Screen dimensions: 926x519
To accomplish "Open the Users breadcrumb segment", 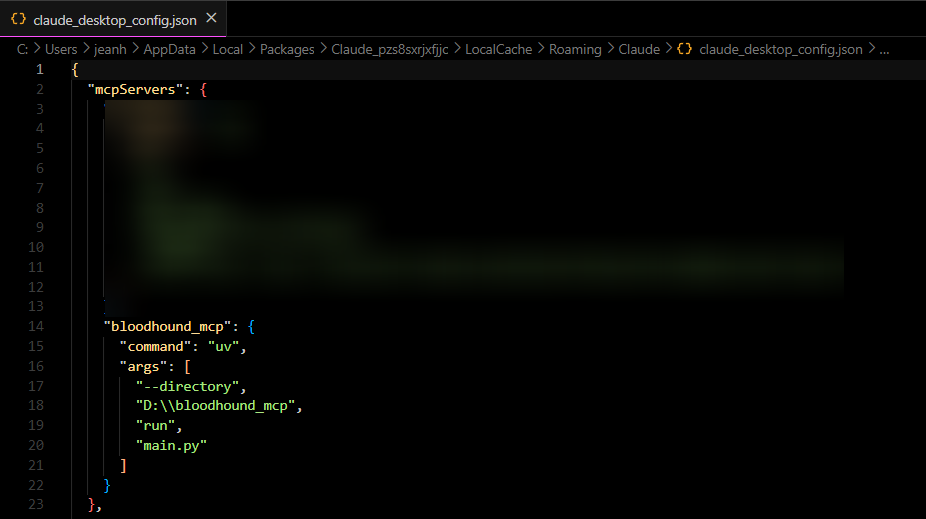I will coord(61,50).
